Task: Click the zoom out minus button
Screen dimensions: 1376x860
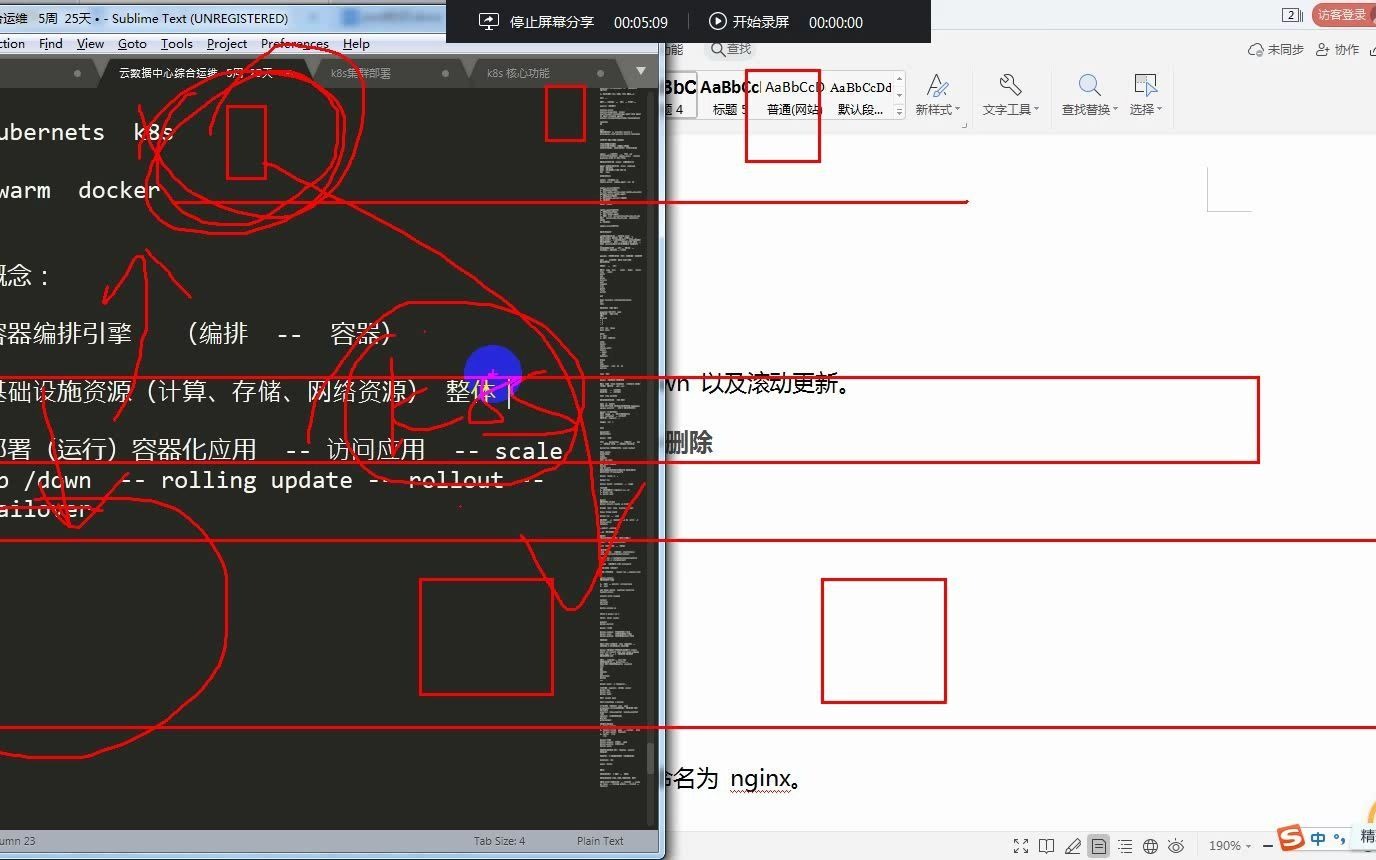Action: coord(1267,846)
